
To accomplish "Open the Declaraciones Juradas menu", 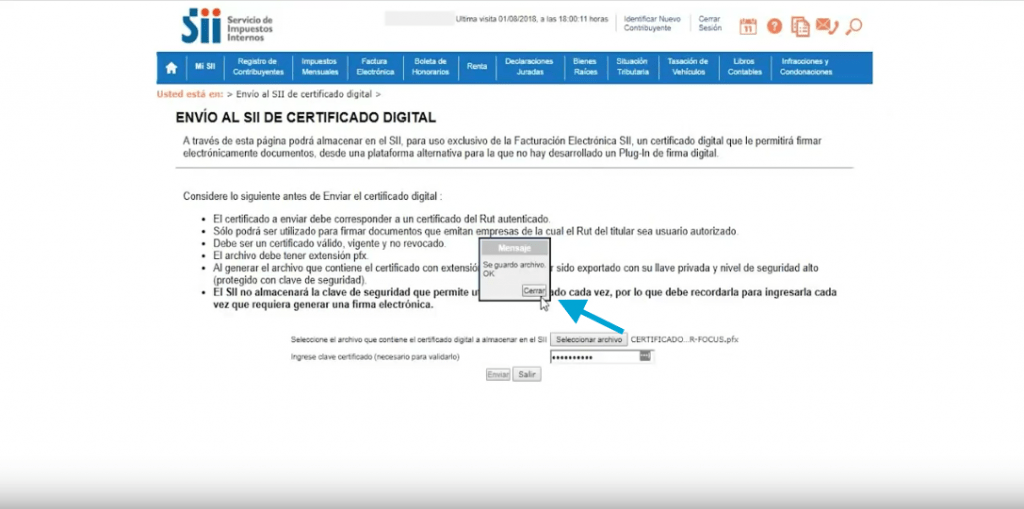I will (529, 67).
